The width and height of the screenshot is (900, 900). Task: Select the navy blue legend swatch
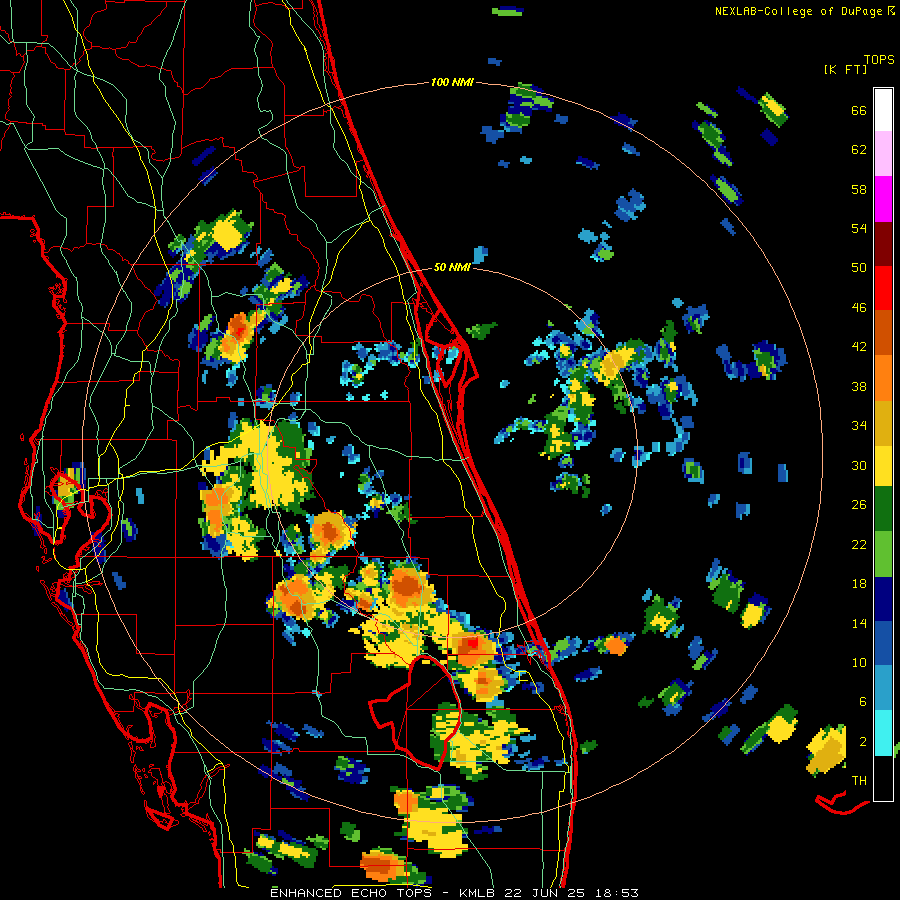point(883,599)
